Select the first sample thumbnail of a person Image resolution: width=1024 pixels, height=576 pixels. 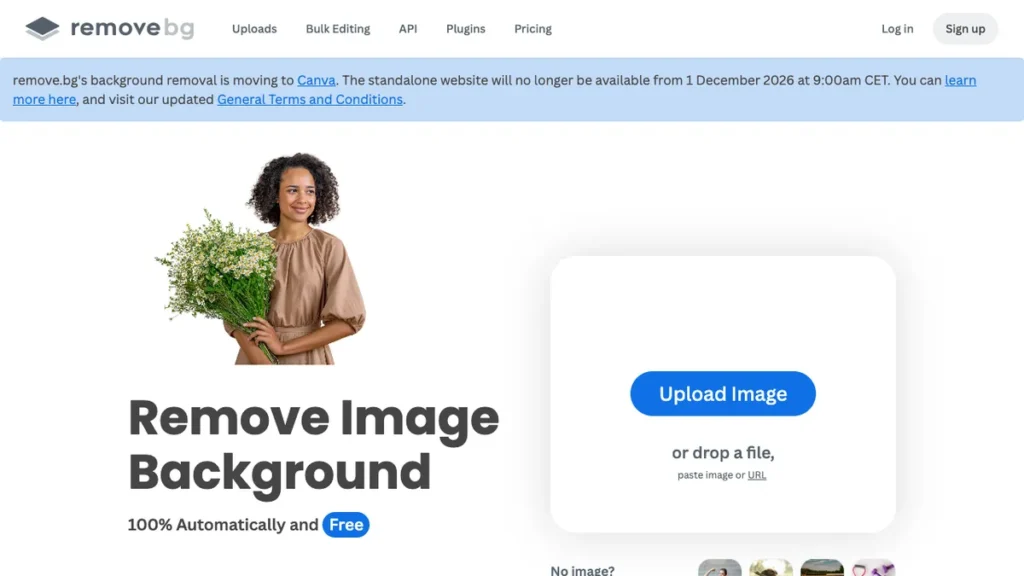(x=720, y=568)
